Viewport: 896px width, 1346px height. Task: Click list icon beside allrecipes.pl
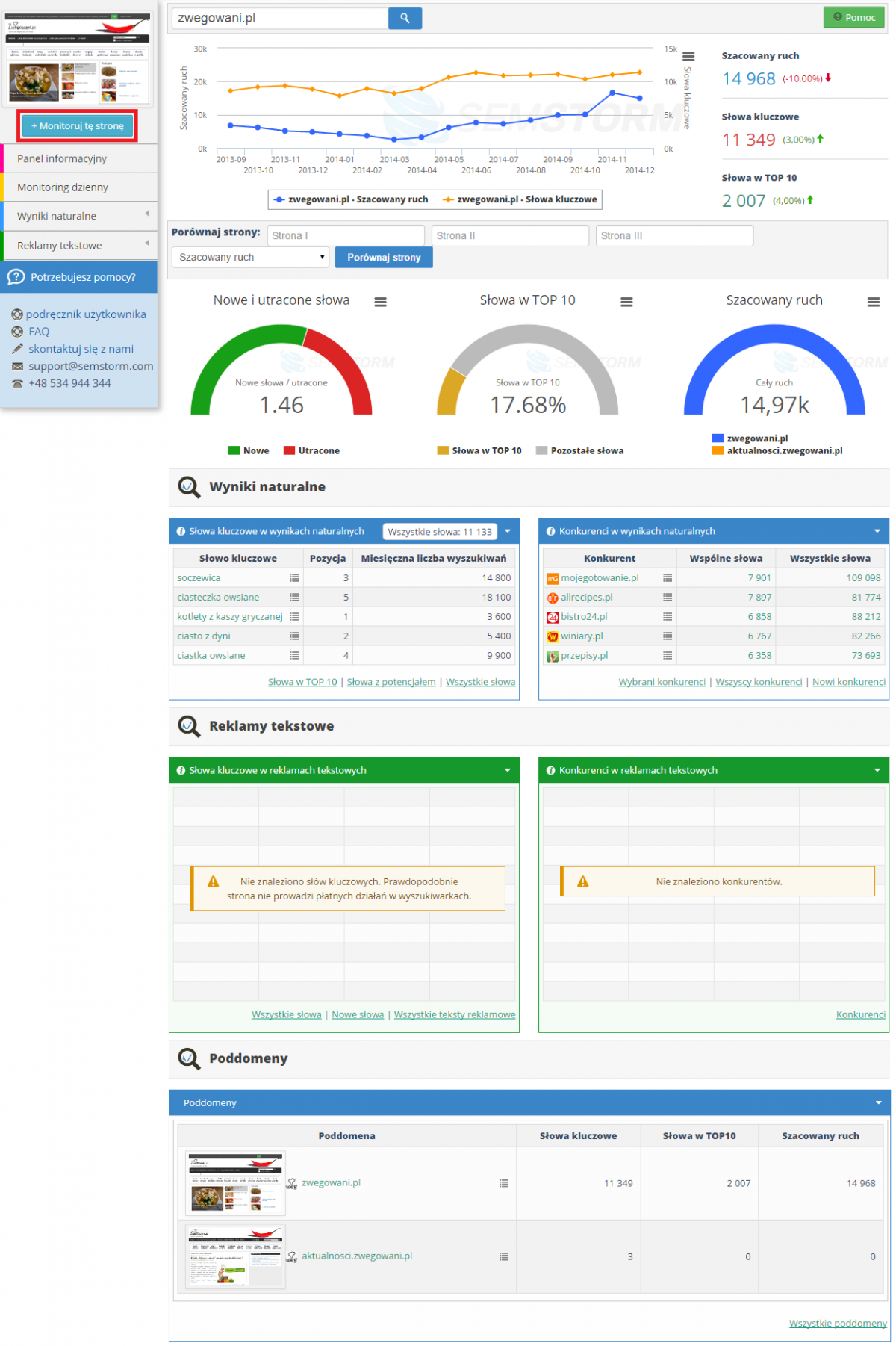click(x=668, y=598)
